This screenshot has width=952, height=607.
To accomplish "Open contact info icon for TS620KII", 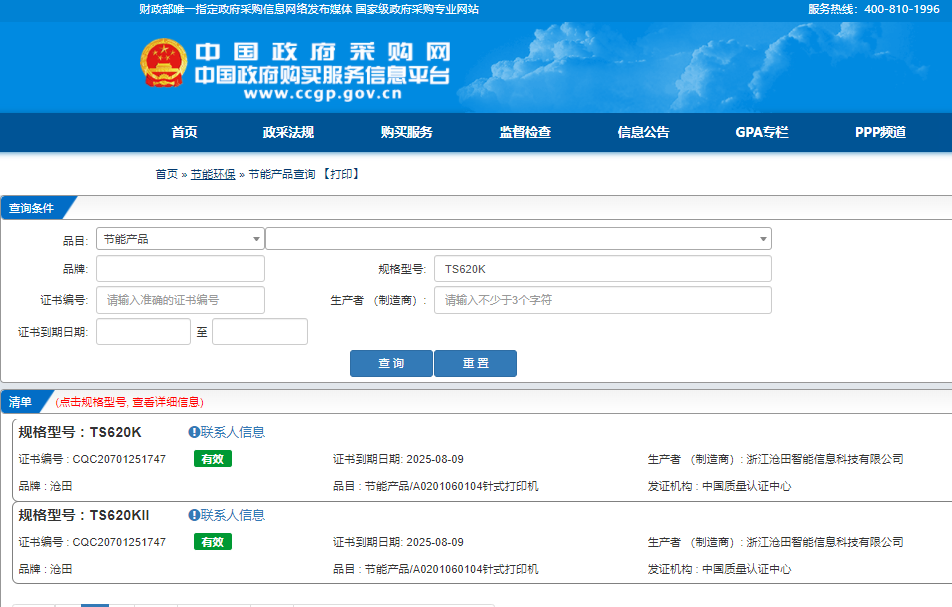I will pos(194,515).
